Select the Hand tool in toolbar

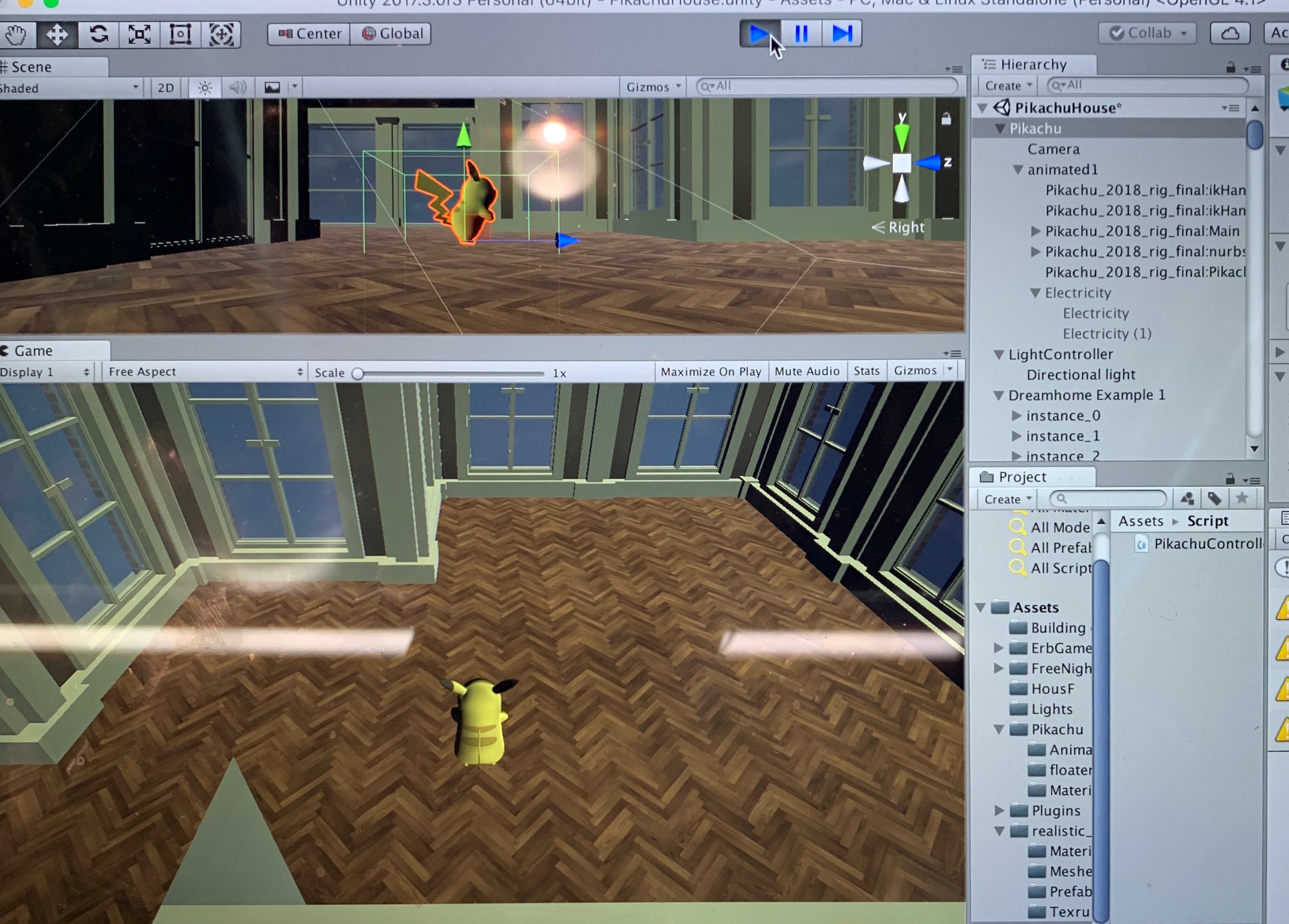(x=16, y=35)
